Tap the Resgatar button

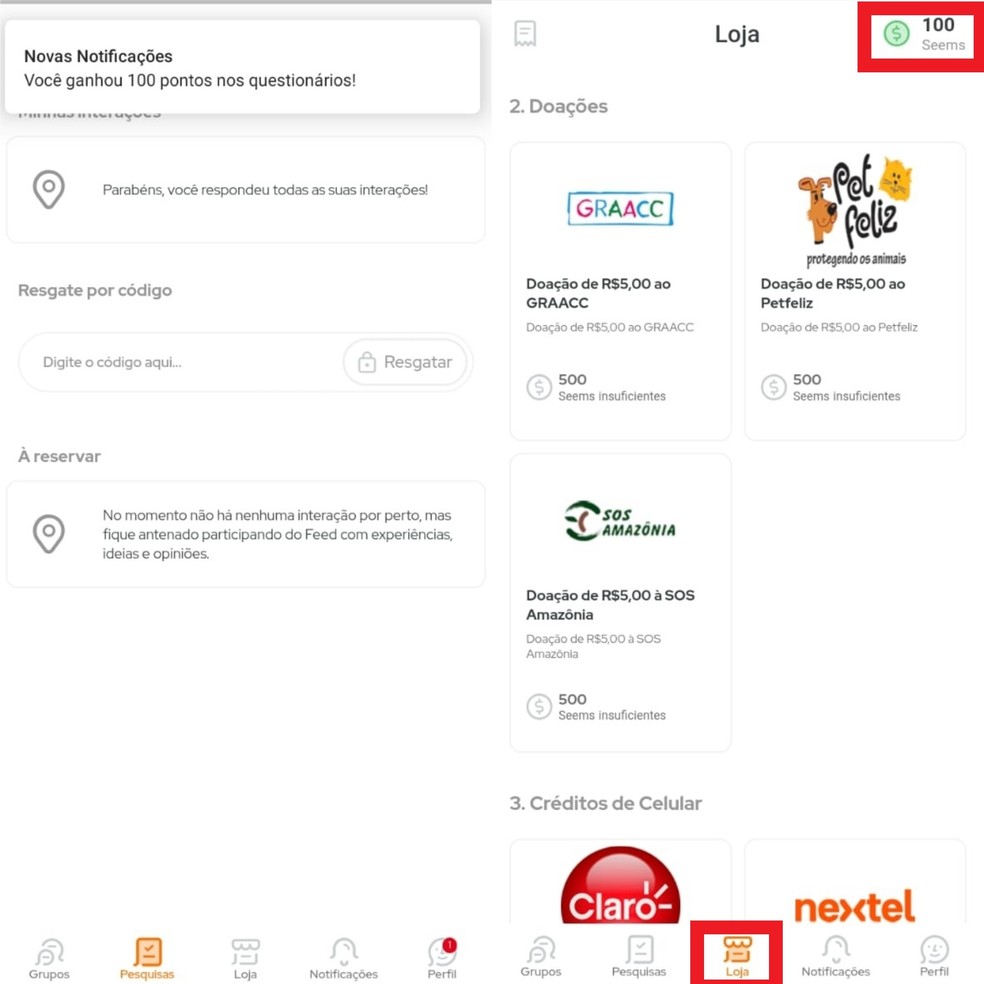point(405,362)
